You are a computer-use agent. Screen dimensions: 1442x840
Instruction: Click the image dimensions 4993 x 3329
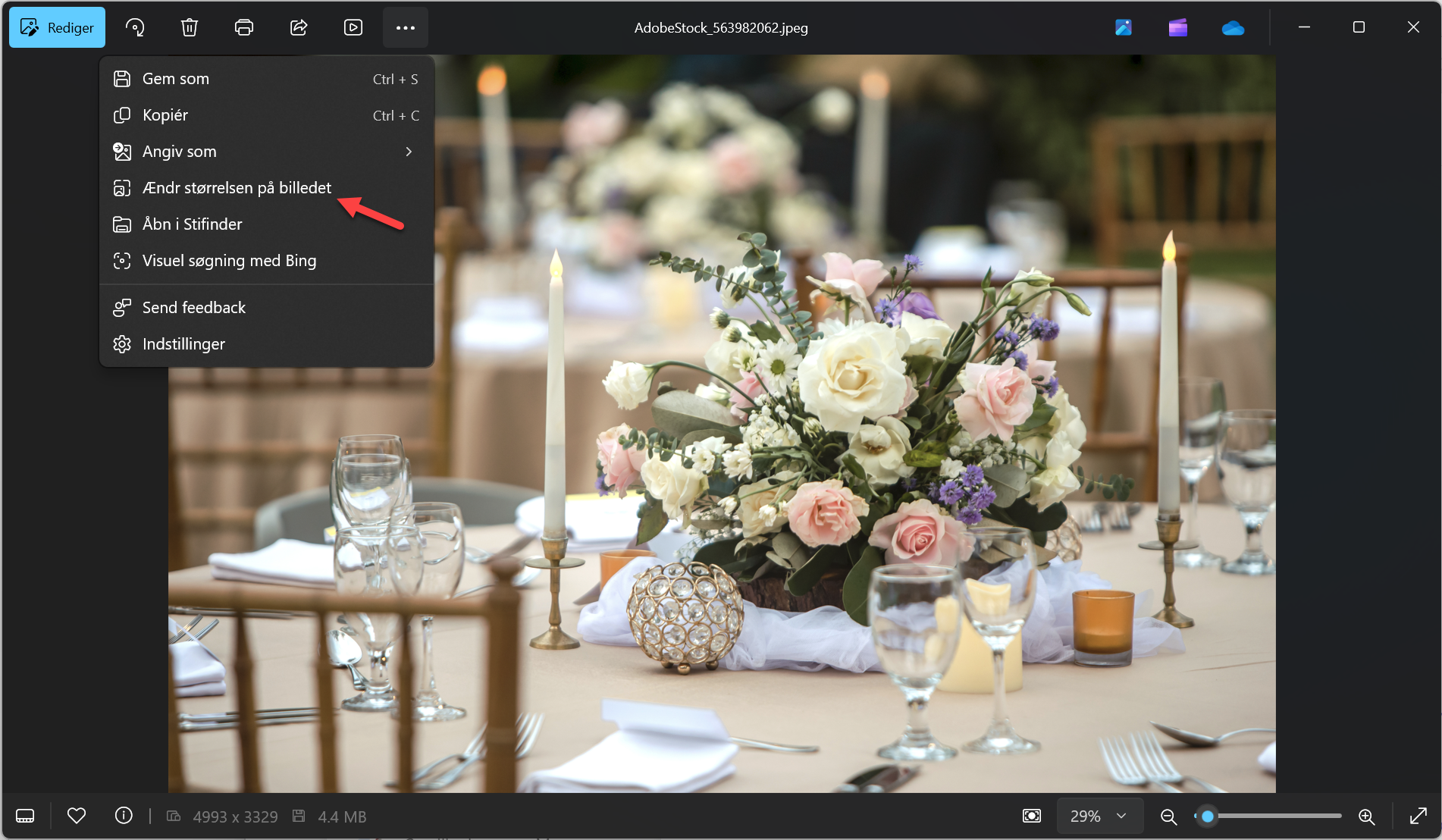235,816
